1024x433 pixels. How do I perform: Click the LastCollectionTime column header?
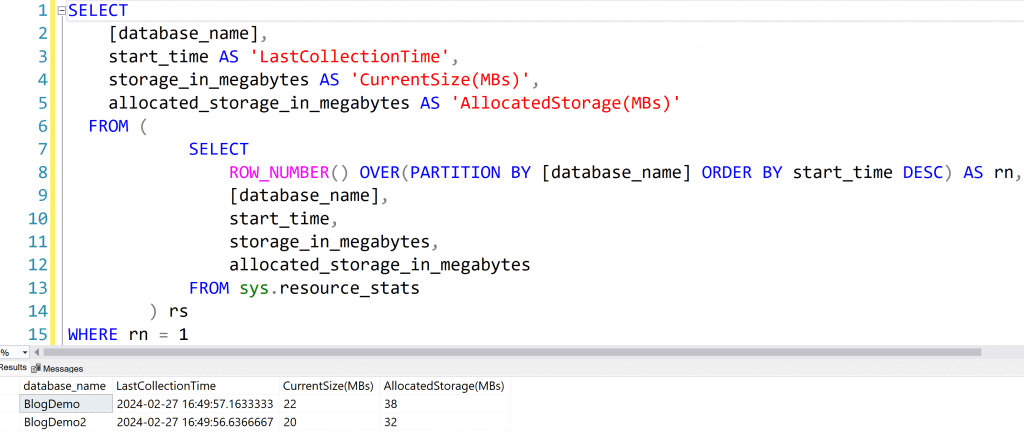(x=164, y=386)
